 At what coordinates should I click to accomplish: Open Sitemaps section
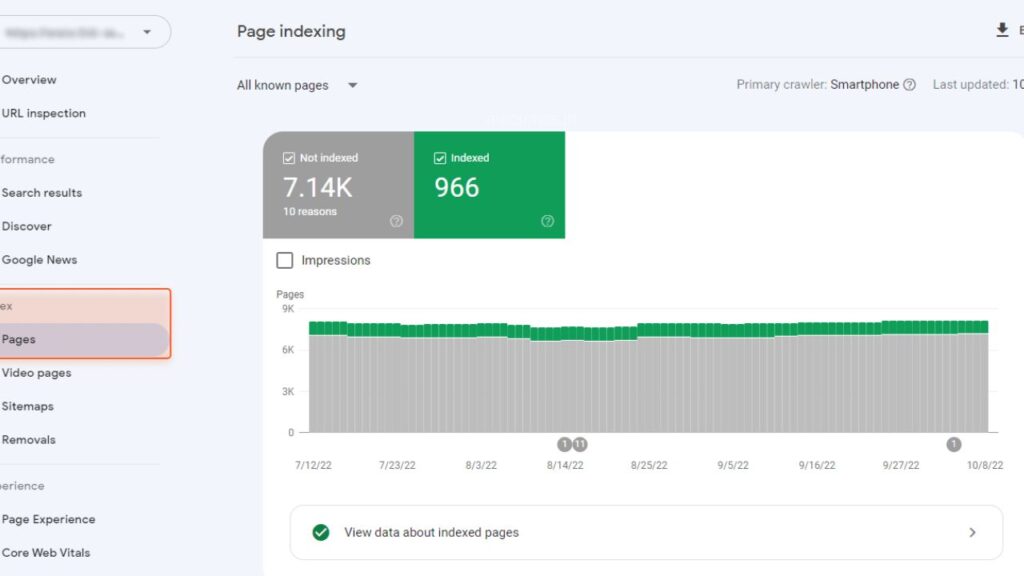[27, 406]
